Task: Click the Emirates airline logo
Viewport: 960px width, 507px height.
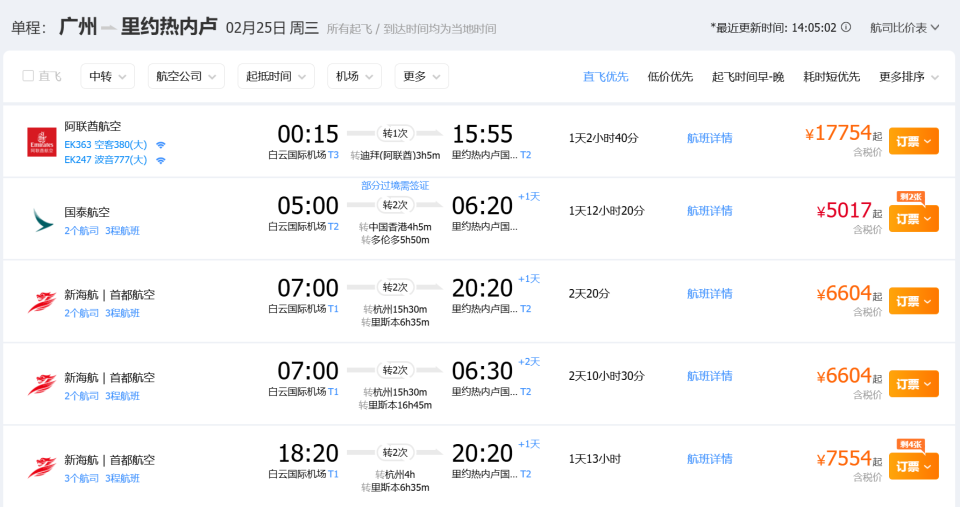Action: [x=42, y=142]
